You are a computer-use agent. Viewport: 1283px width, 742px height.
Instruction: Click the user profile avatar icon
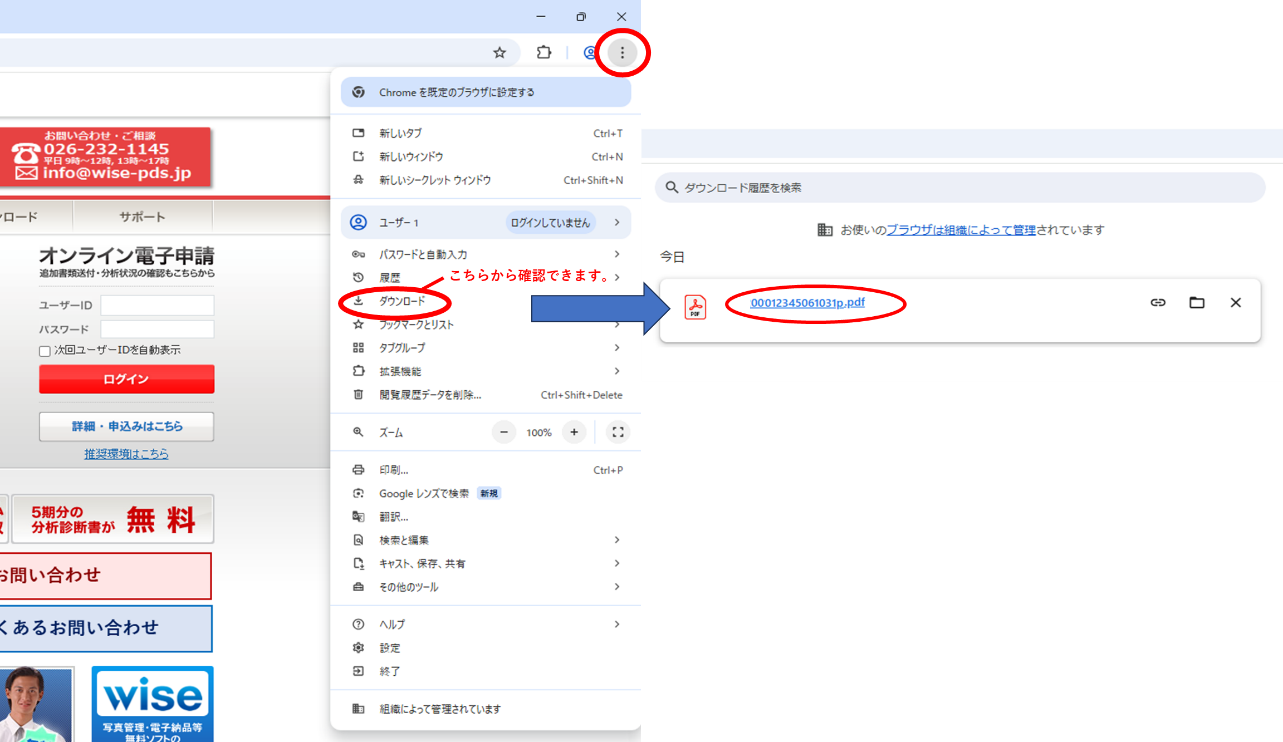[358, 222]
